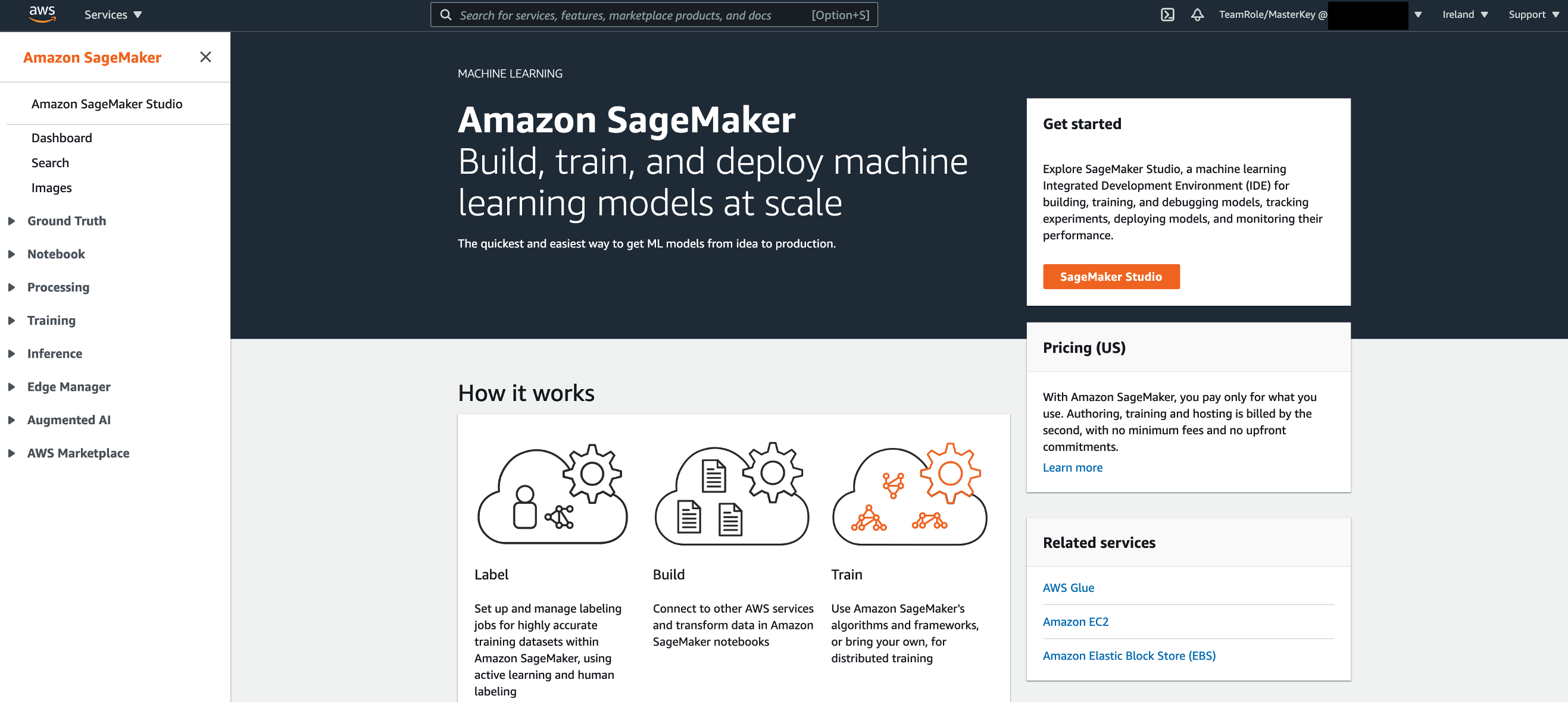Expand the Inference section arrow
The image size is (1568, 702).
click(x=11, y=353)
